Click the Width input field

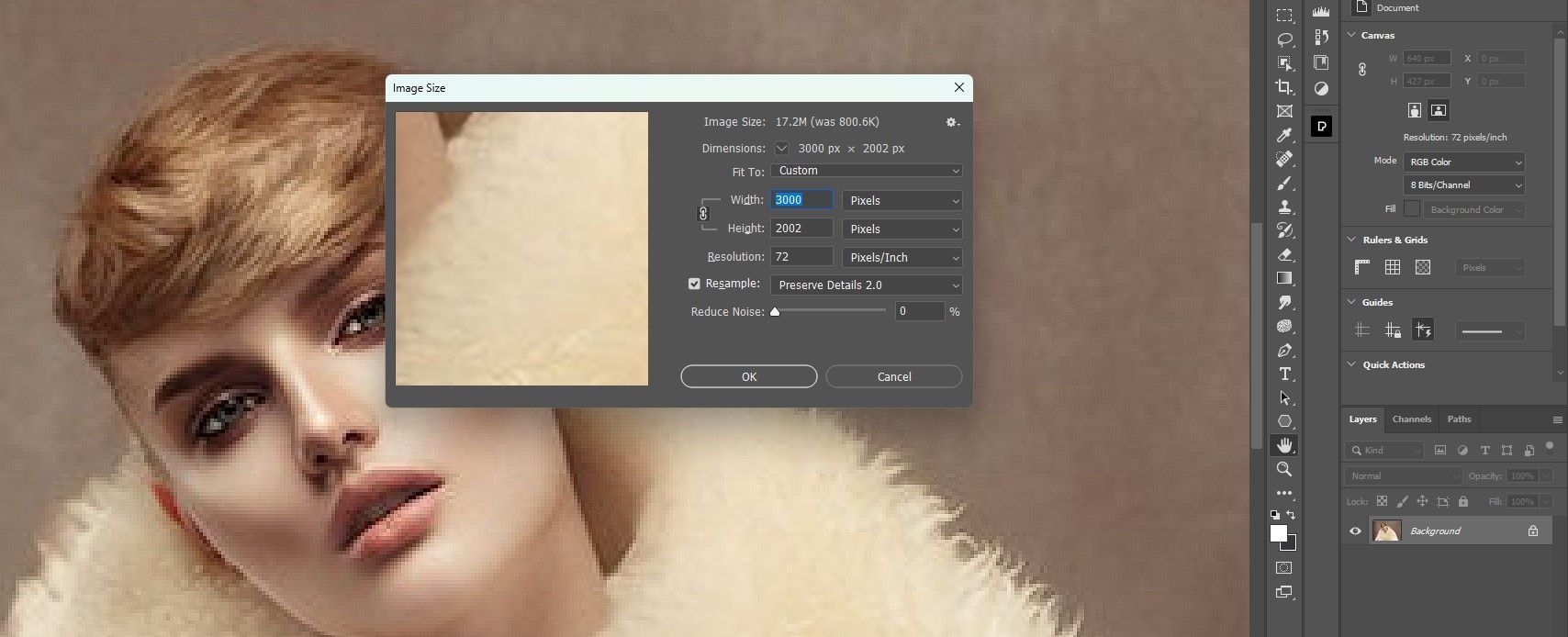click(x=802, y=200)
